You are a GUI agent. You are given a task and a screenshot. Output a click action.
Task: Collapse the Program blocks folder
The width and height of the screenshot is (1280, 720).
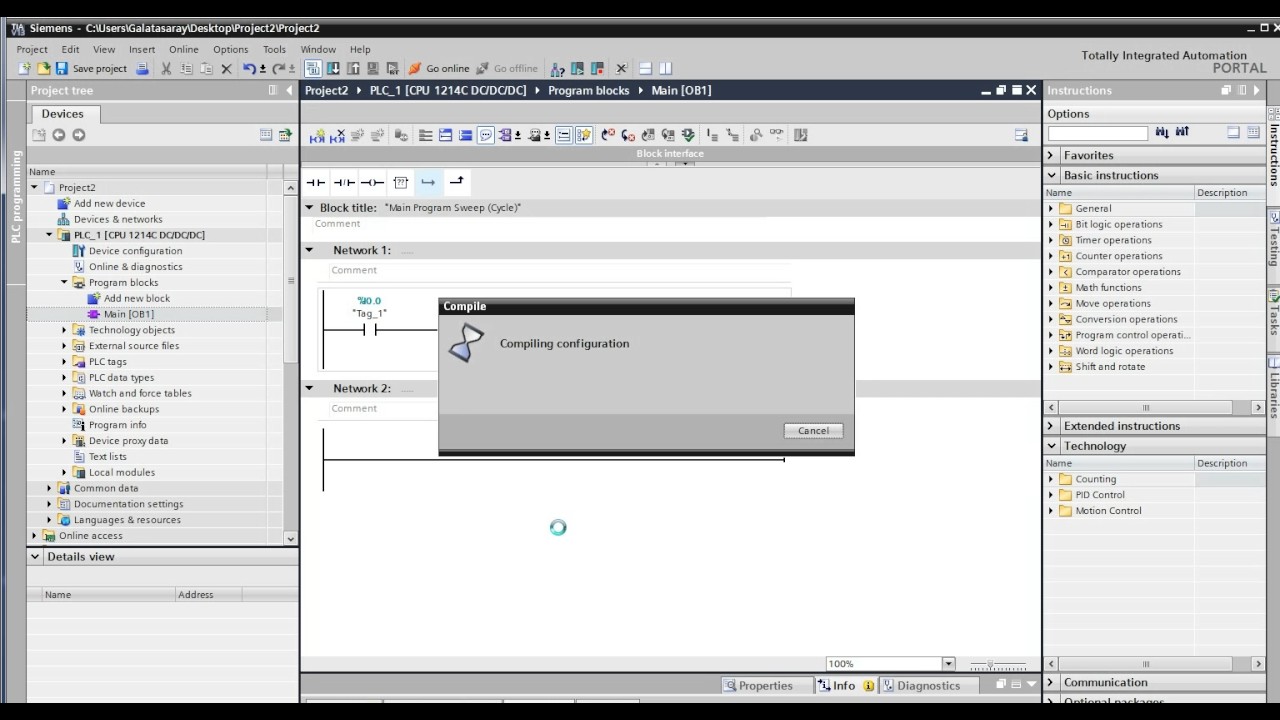point(64,282)
